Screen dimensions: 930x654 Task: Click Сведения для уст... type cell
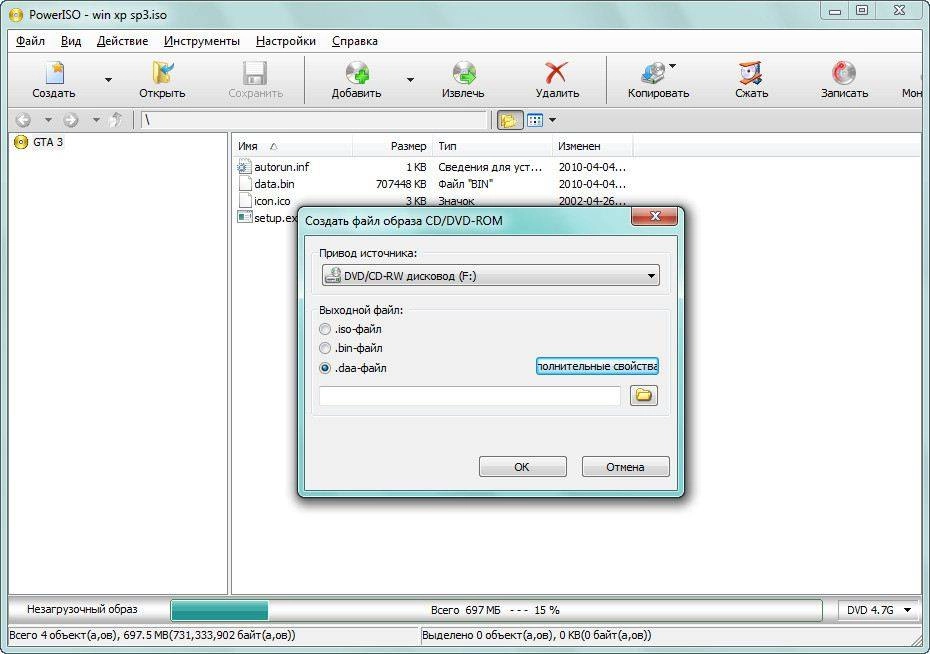coord(490,167)
